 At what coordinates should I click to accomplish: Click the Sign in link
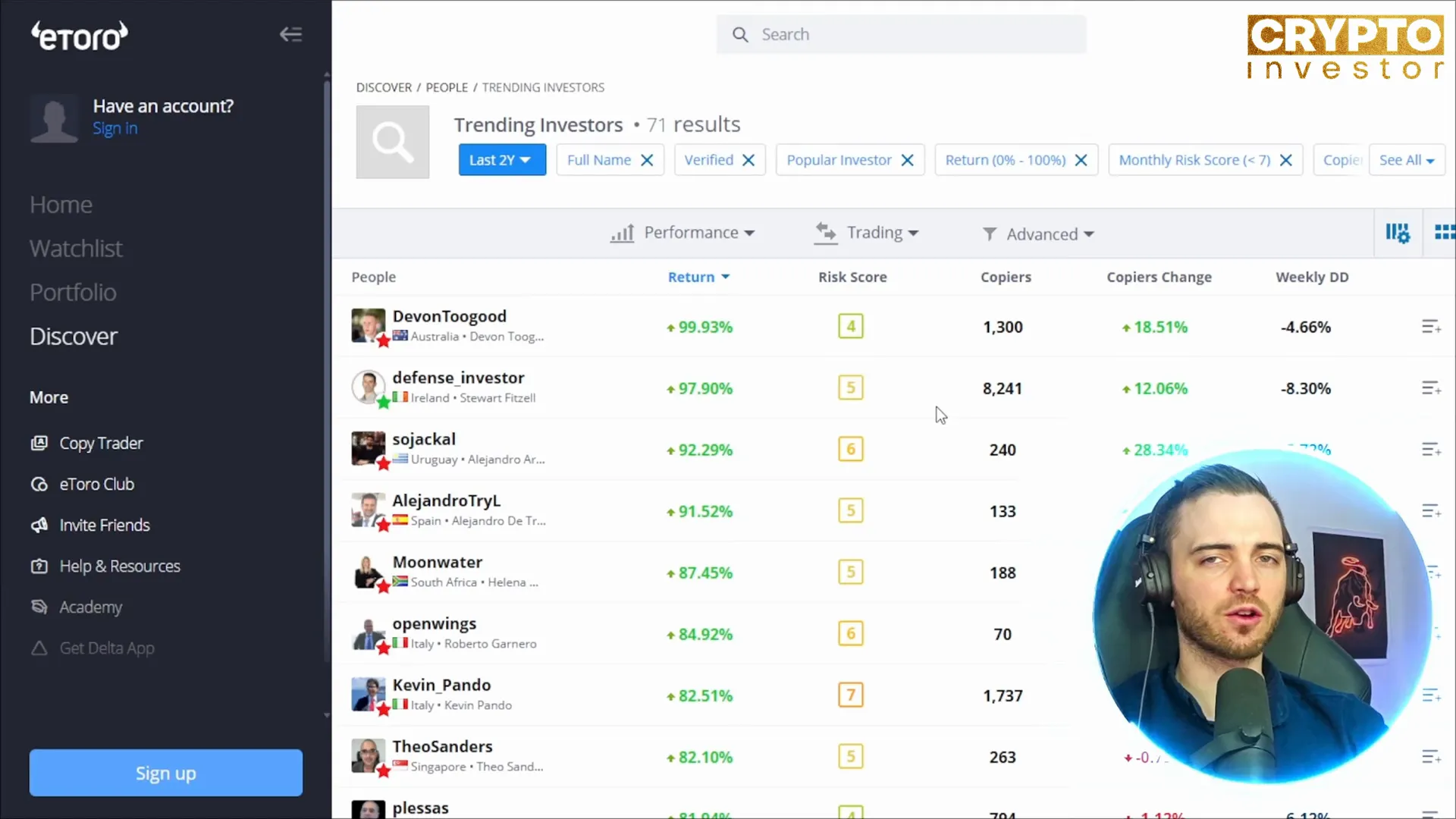(x=115, y=128)
